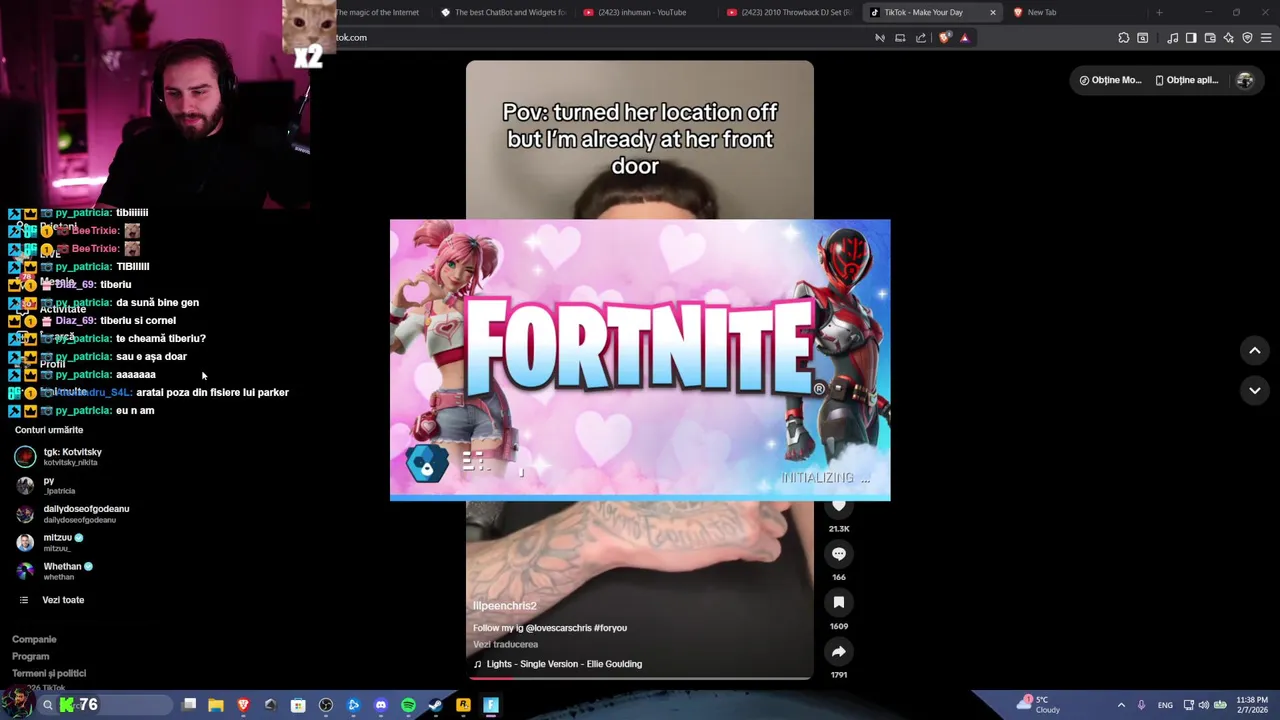This screenshot has height=720, width=1280.
Task: Open the mitzuu followed account
Action: [49, 542]
